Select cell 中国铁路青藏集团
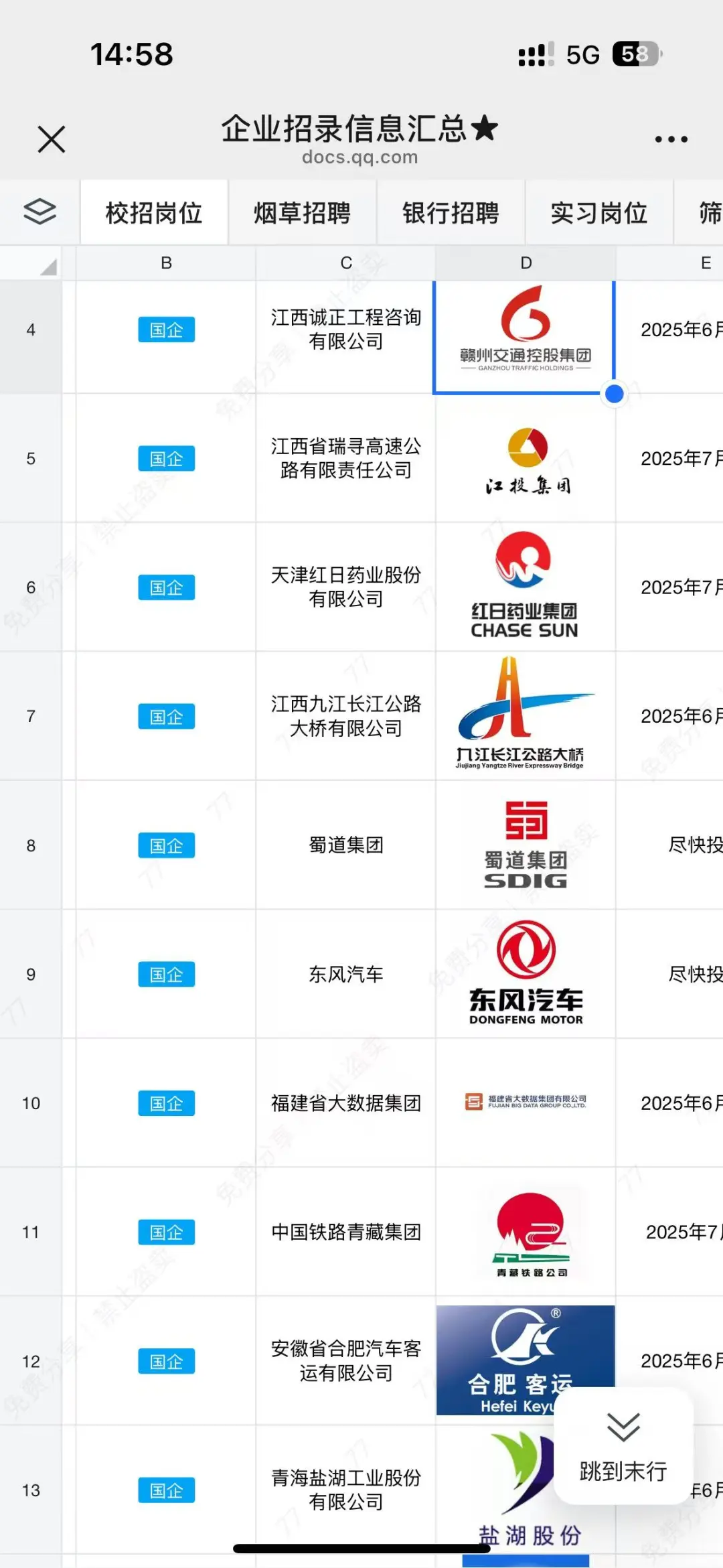 point(346,1232)
